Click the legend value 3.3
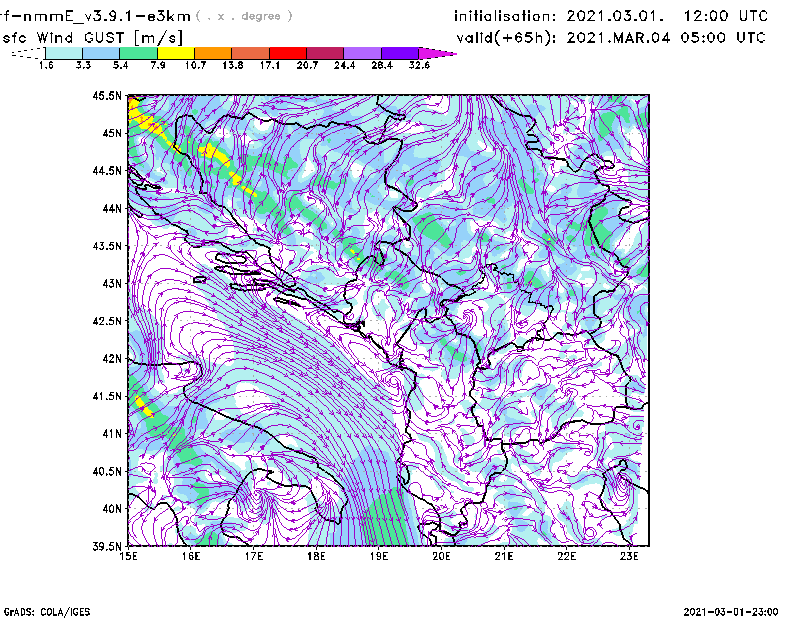Image resolution: width=800 pixels, height=618 pixels. pos(83,65)
